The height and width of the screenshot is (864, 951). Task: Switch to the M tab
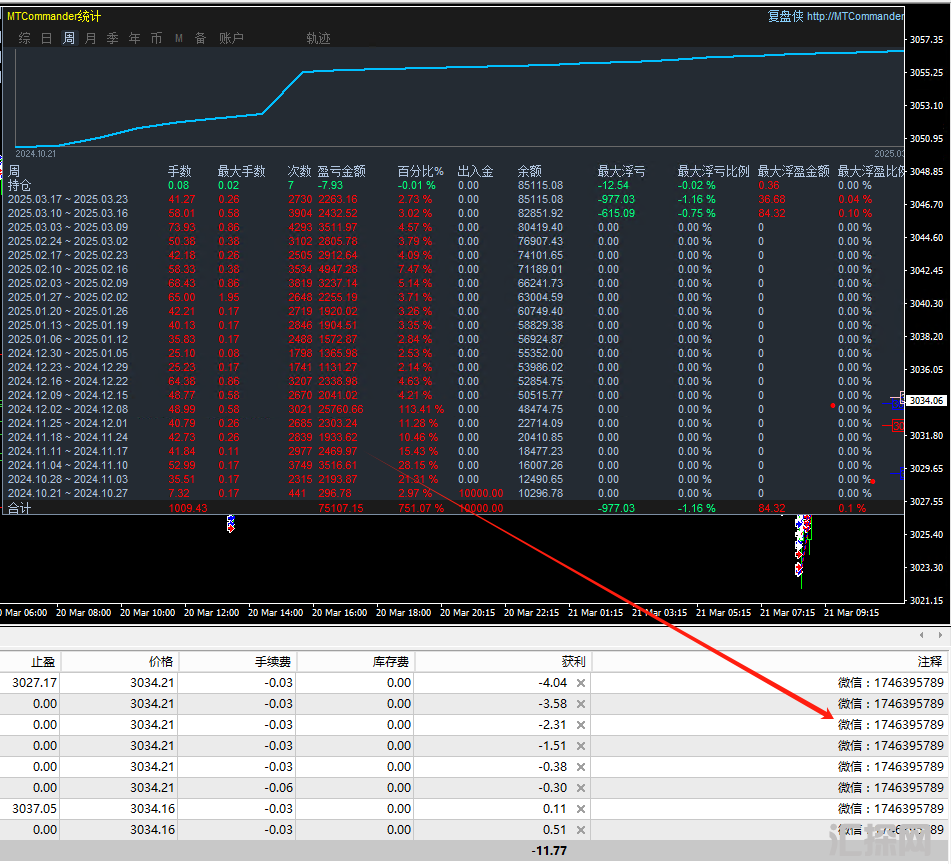pyautogui.click(x=179, y=38)
